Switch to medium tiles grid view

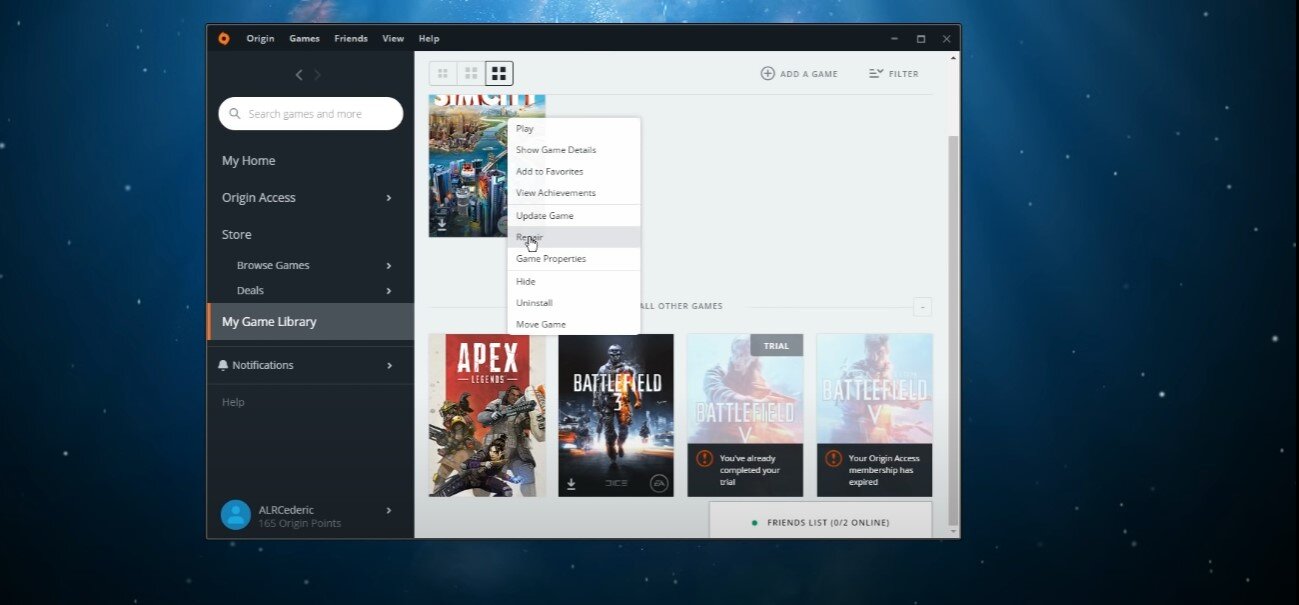click(x=471, y=73)
